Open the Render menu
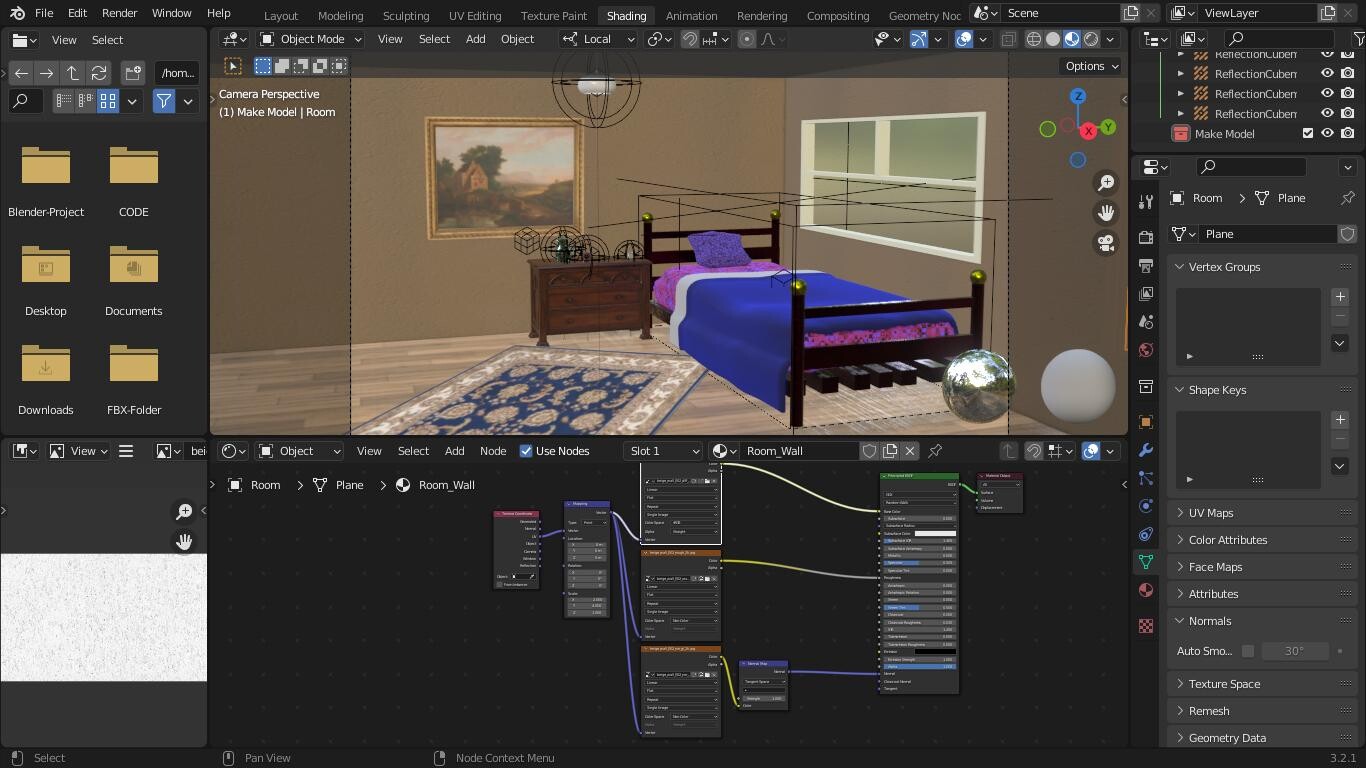 pos(119,13)
